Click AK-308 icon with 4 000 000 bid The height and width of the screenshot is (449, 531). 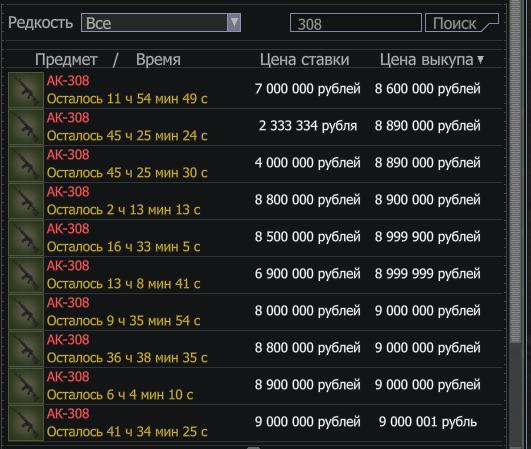[26, 164]
